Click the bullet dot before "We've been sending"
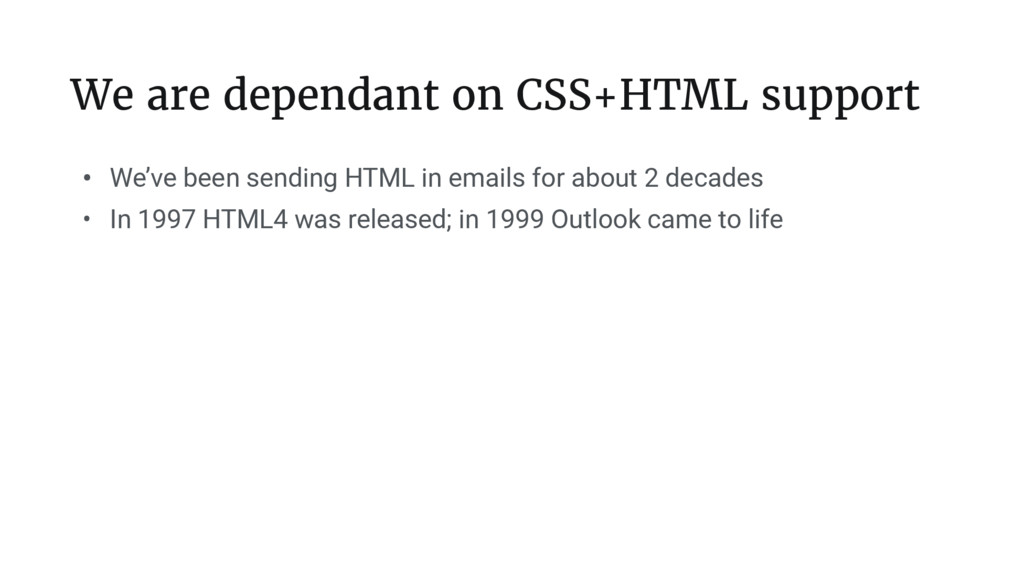The image size is (1024, 565). 87,178
